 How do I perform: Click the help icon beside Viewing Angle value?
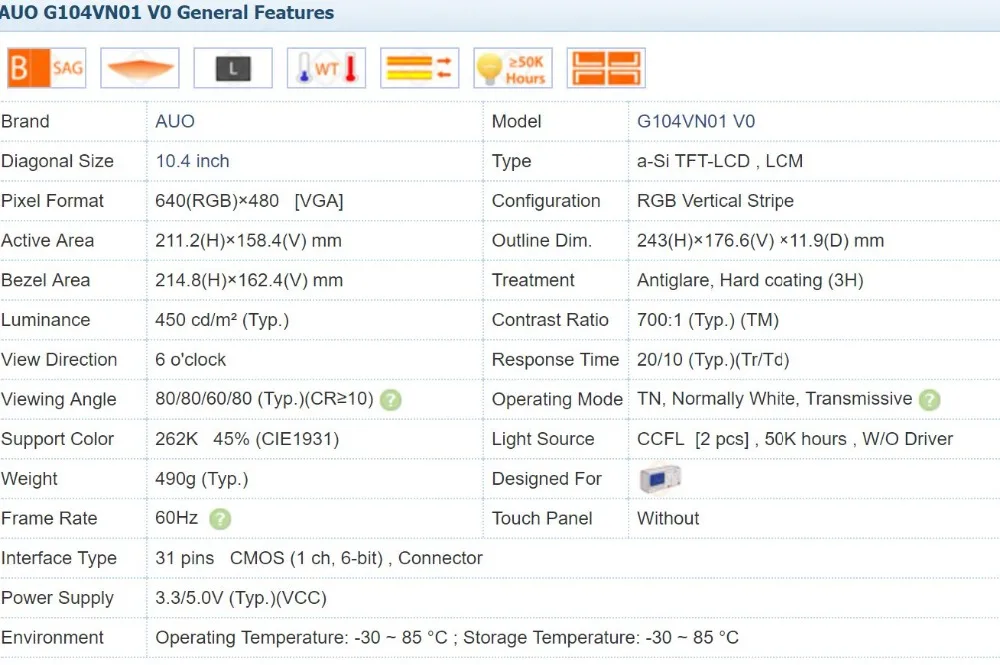pyautogui.click(x=390, y=400)
